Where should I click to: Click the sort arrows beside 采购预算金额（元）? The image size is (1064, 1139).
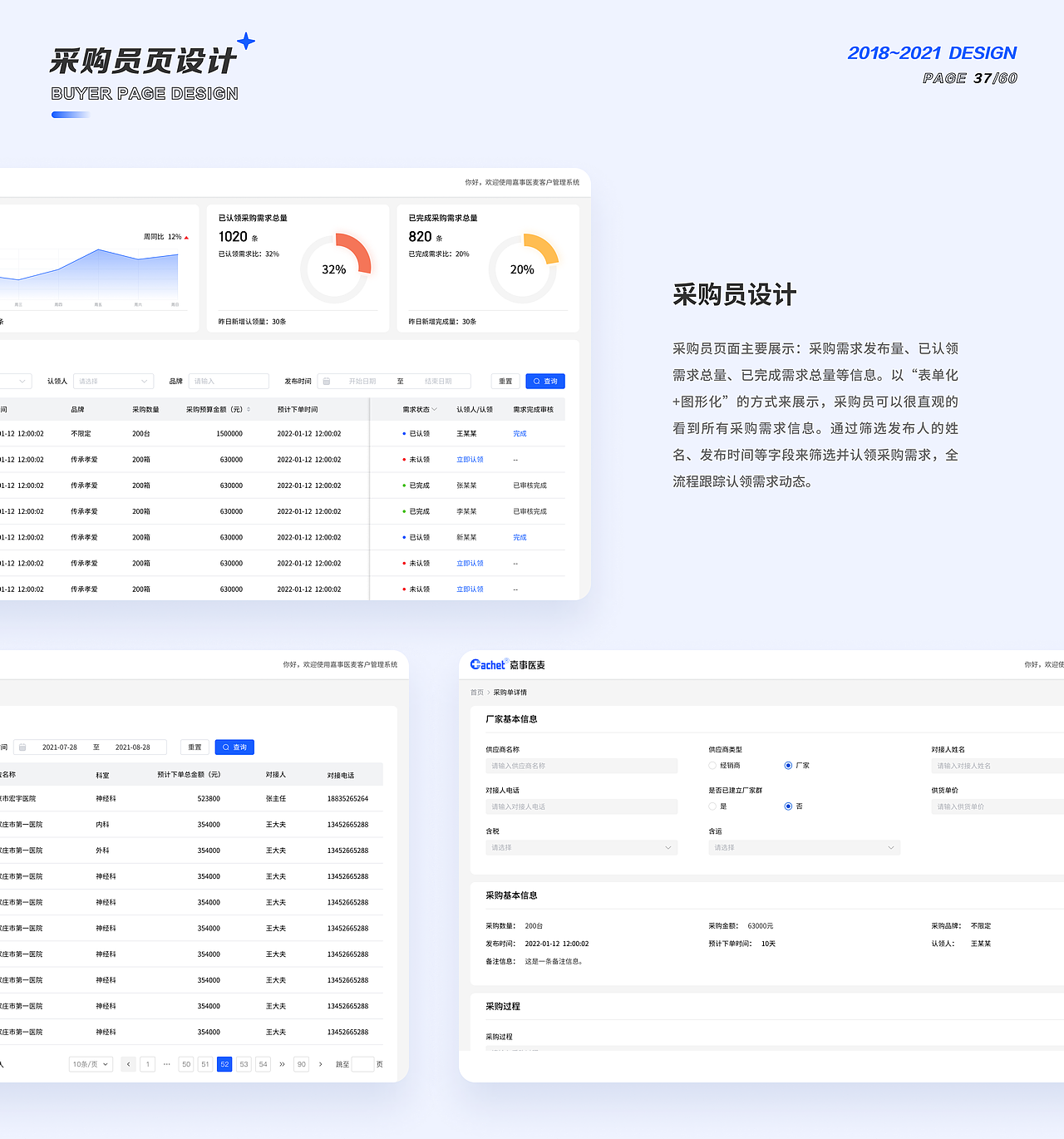coord(249,410)
